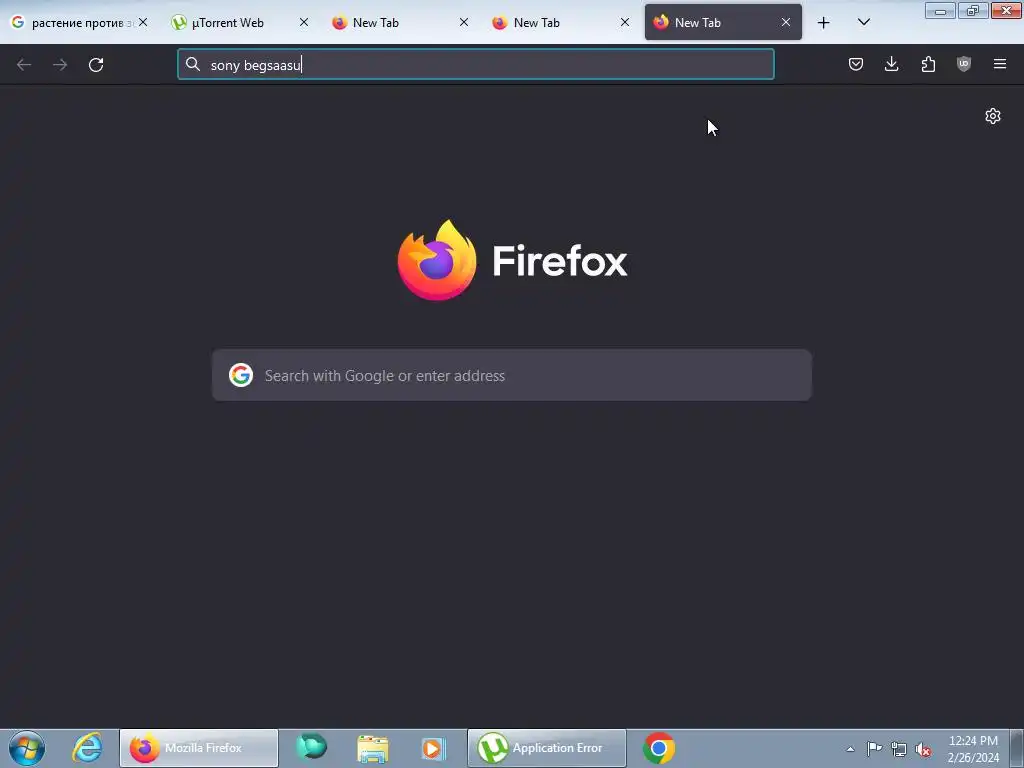Open the Extensions menu
Screen dimensions: 1024x768
928,64
